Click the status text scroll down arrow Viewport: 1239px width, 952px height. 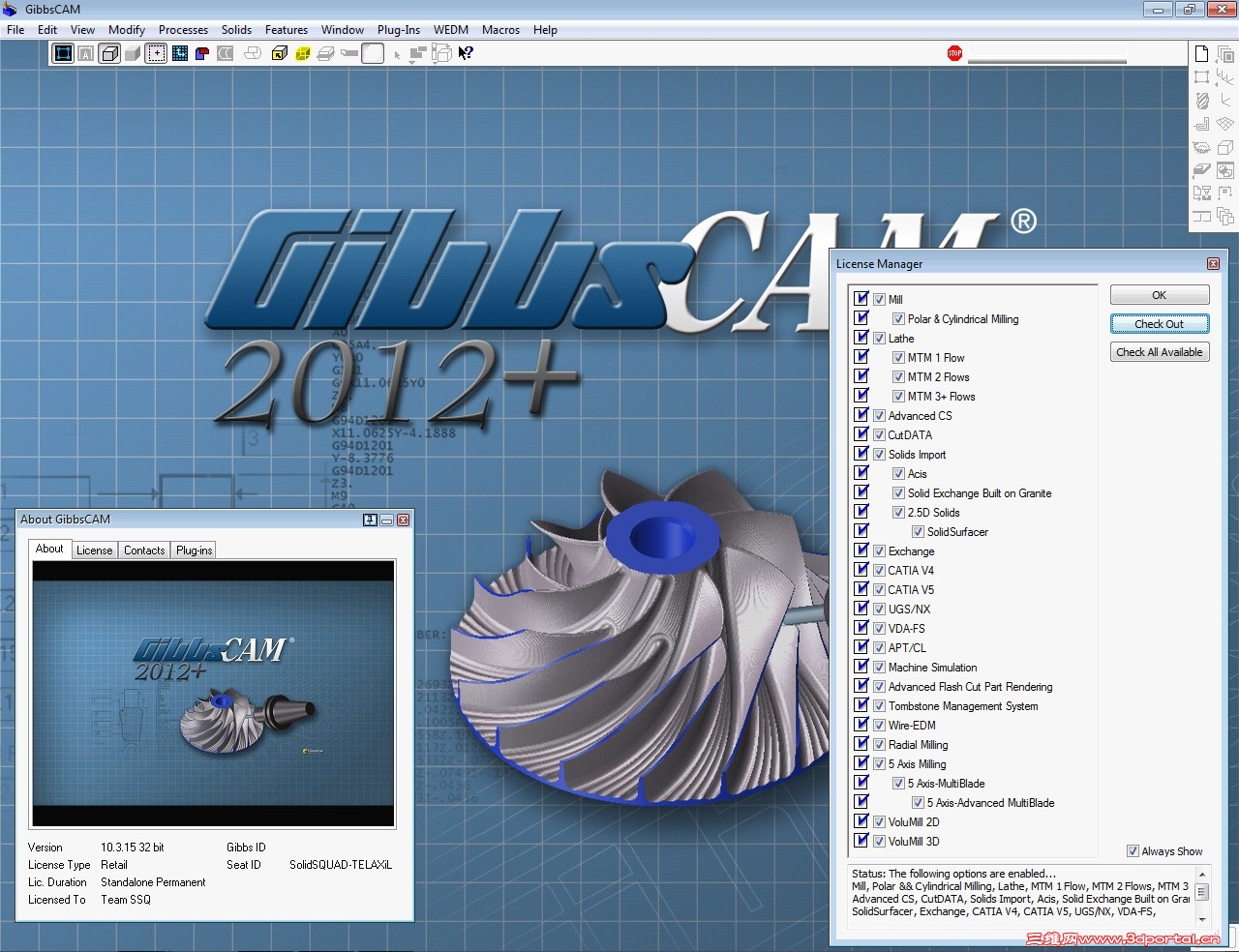click(x=1202, y=919)
